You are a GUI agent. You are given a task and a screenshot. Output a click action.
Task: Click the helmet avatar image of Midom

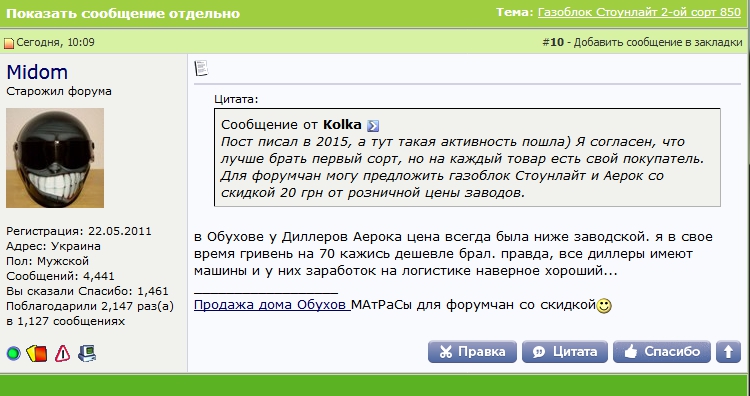pos(55,158)
